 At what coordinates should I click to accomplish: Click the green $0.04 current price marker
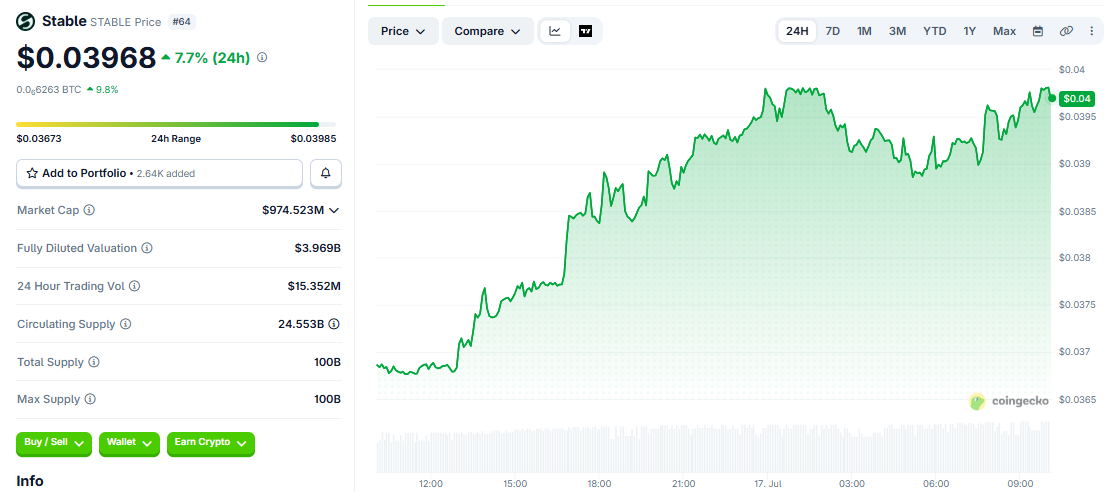1076,98
